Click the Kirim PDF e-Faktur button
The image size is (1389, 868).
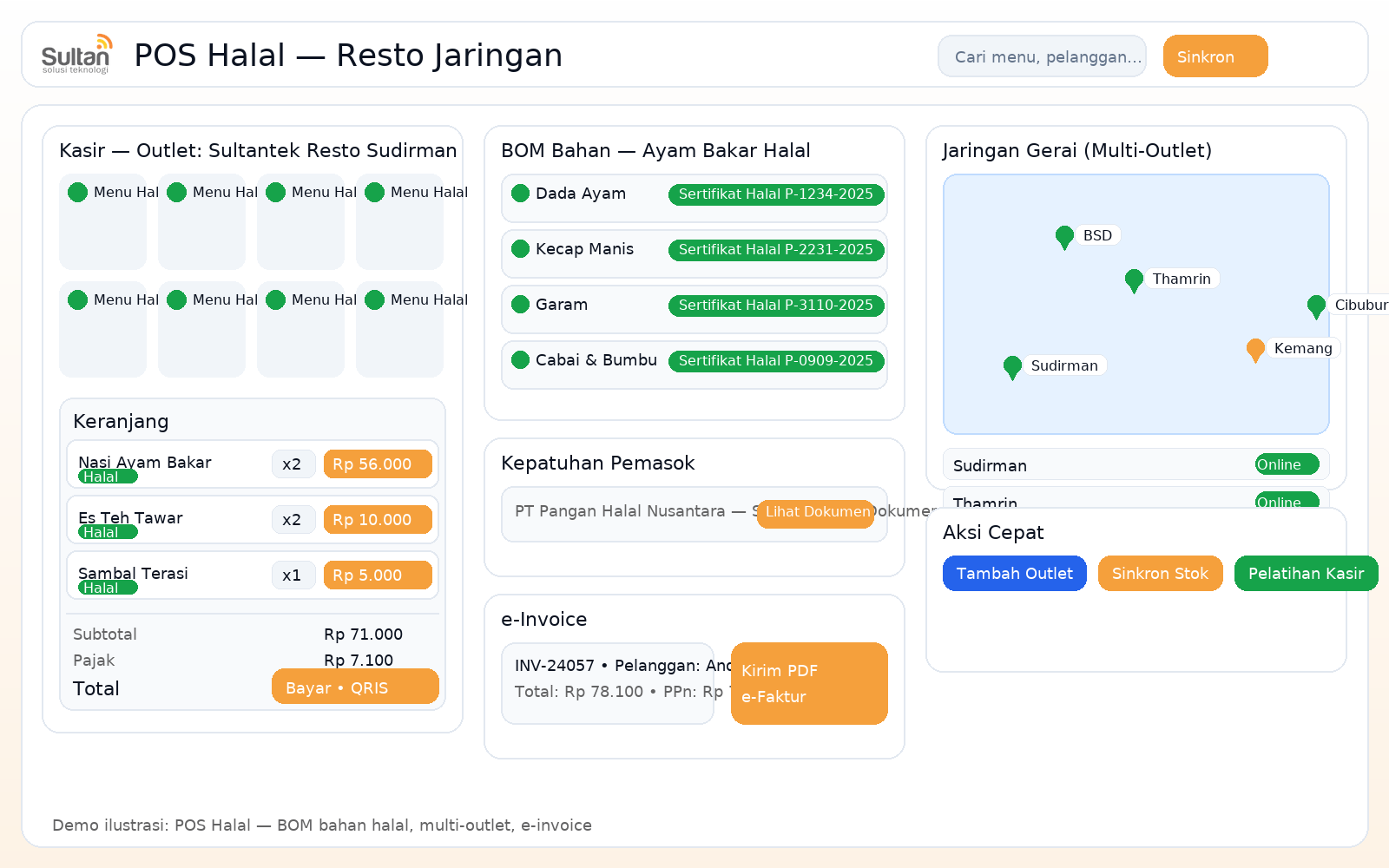(808, 683)
